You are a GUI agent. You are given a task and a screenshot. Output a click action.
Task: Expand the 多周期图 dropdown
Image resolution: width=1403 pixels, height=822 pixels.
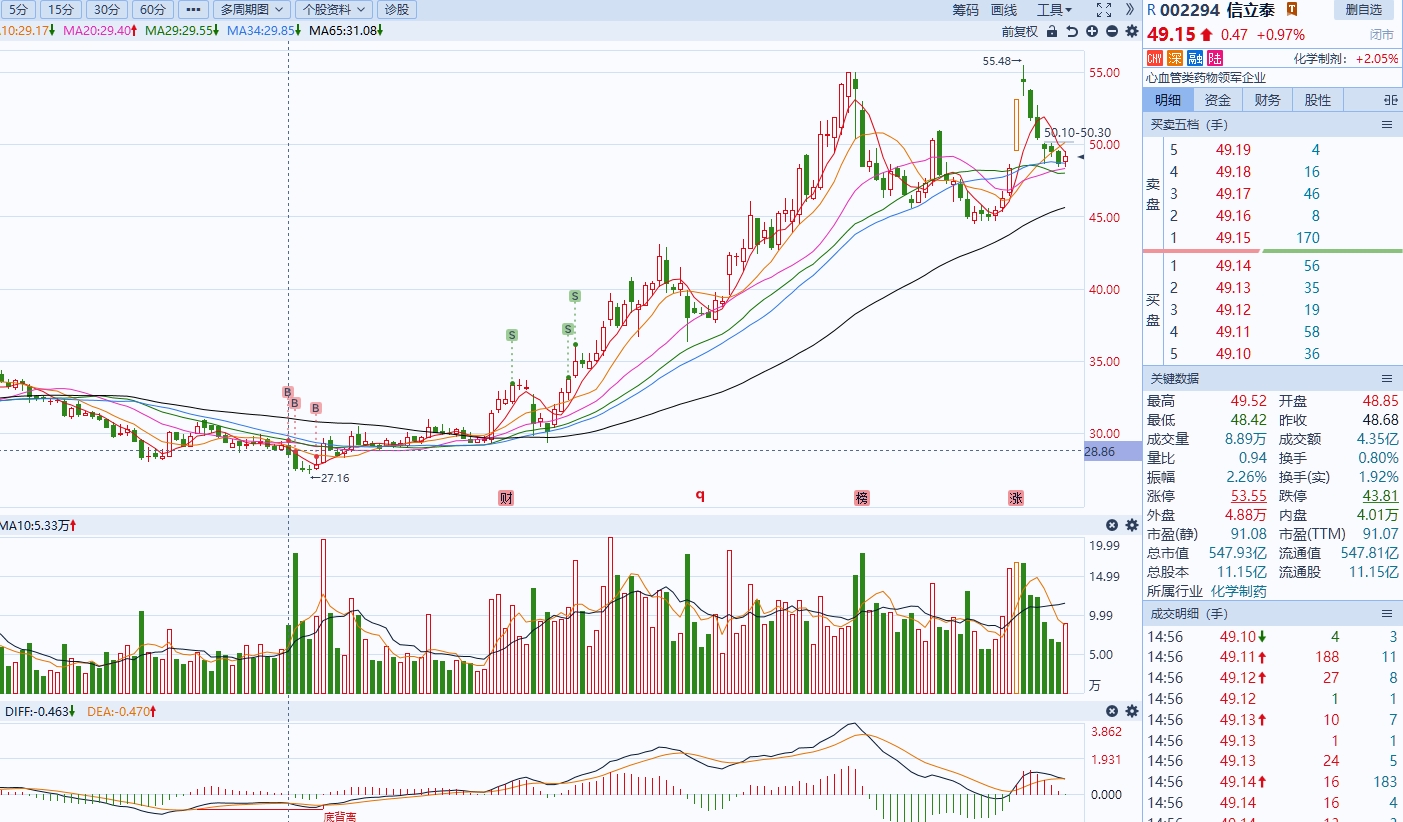click(x=252, y=10)
